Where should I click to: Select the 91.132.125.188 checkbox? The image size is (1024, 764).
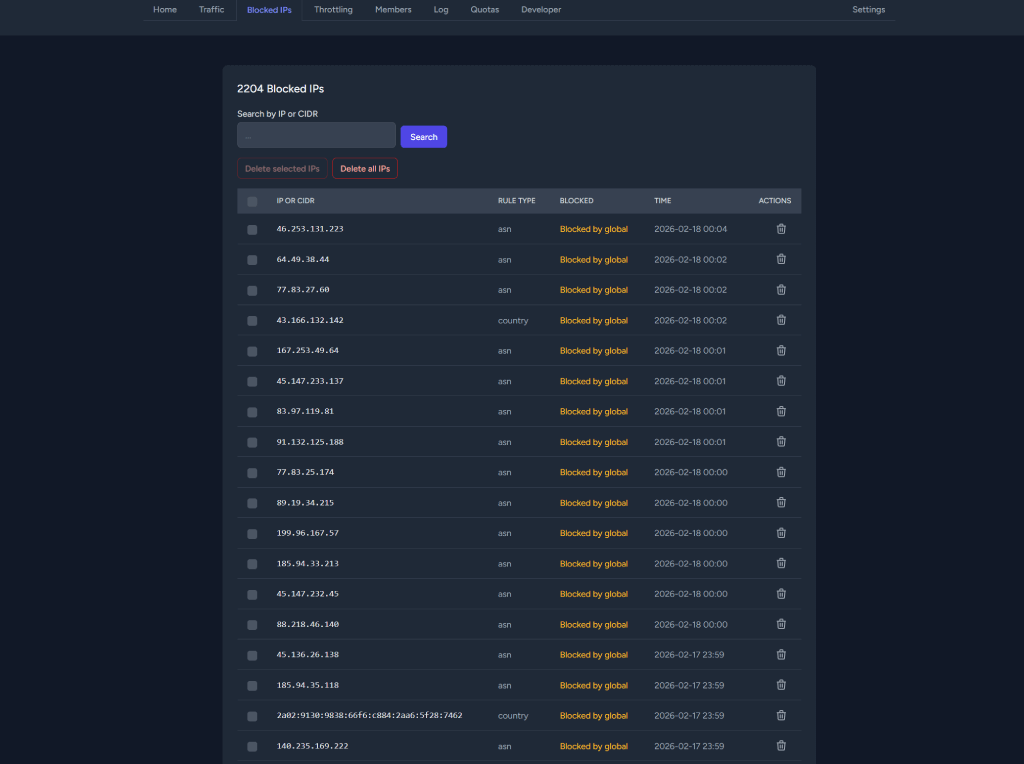pyautogui.click(x=252, y=443)
